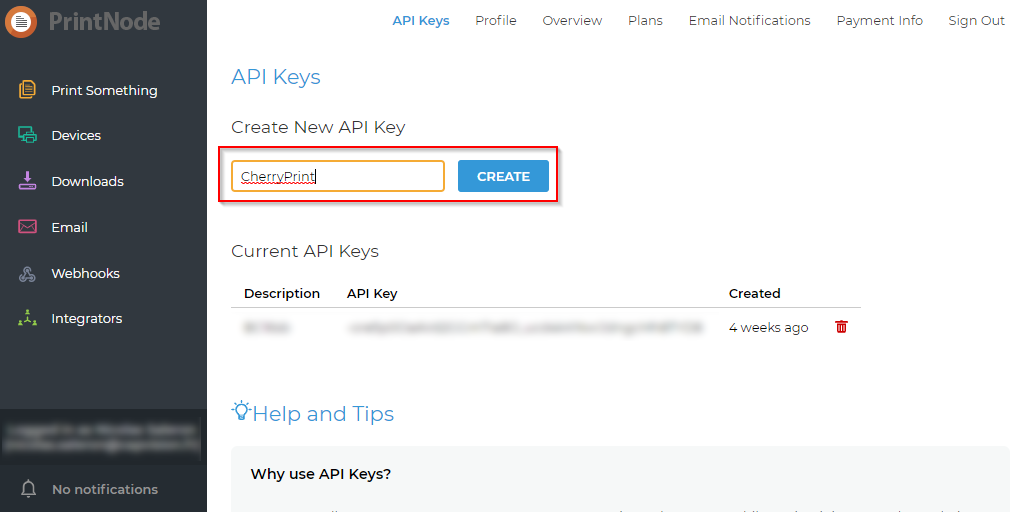This screenshot has width=1033, height=512.
Task: Switch to the Profile tab
Action: [x=496, y=20]
